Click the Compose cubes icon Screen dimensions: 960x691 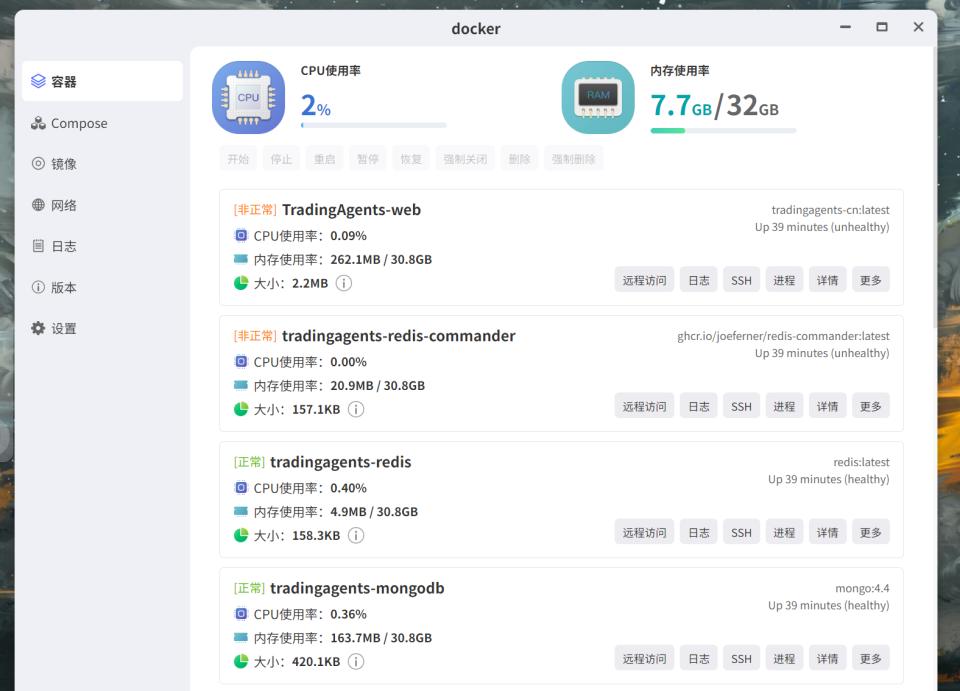[38, 123]
